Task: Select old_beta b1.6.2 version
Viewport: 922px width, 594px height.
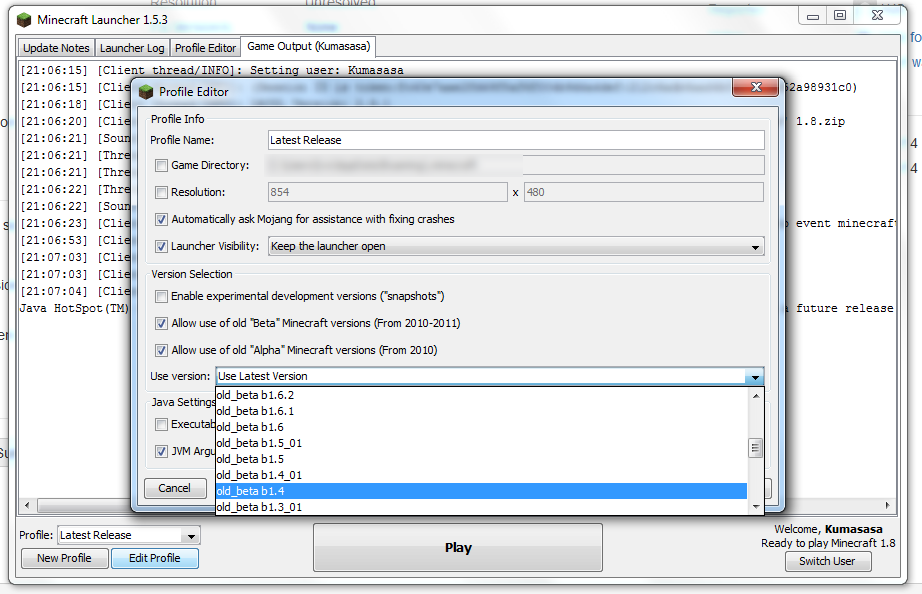Action: point(482,395)
